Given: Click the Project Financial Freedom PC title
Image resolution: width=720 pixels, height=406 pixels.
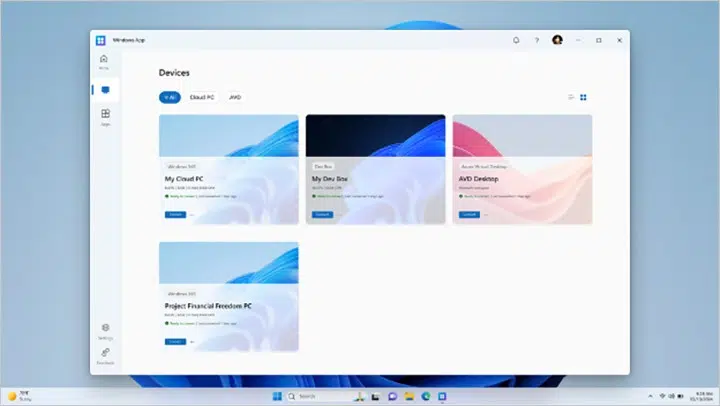Looking at the screenshot, I should click(208, 306).
